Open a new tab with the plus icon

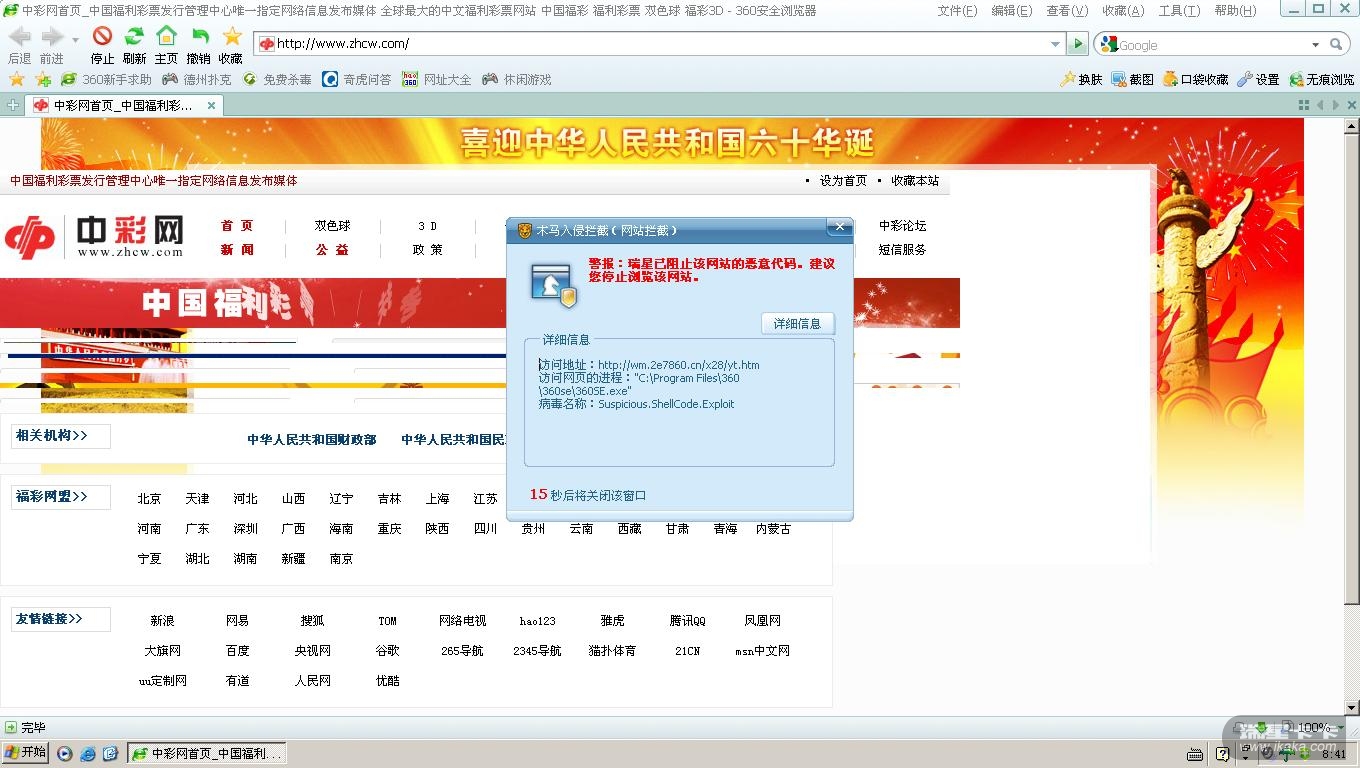(12, 105)
